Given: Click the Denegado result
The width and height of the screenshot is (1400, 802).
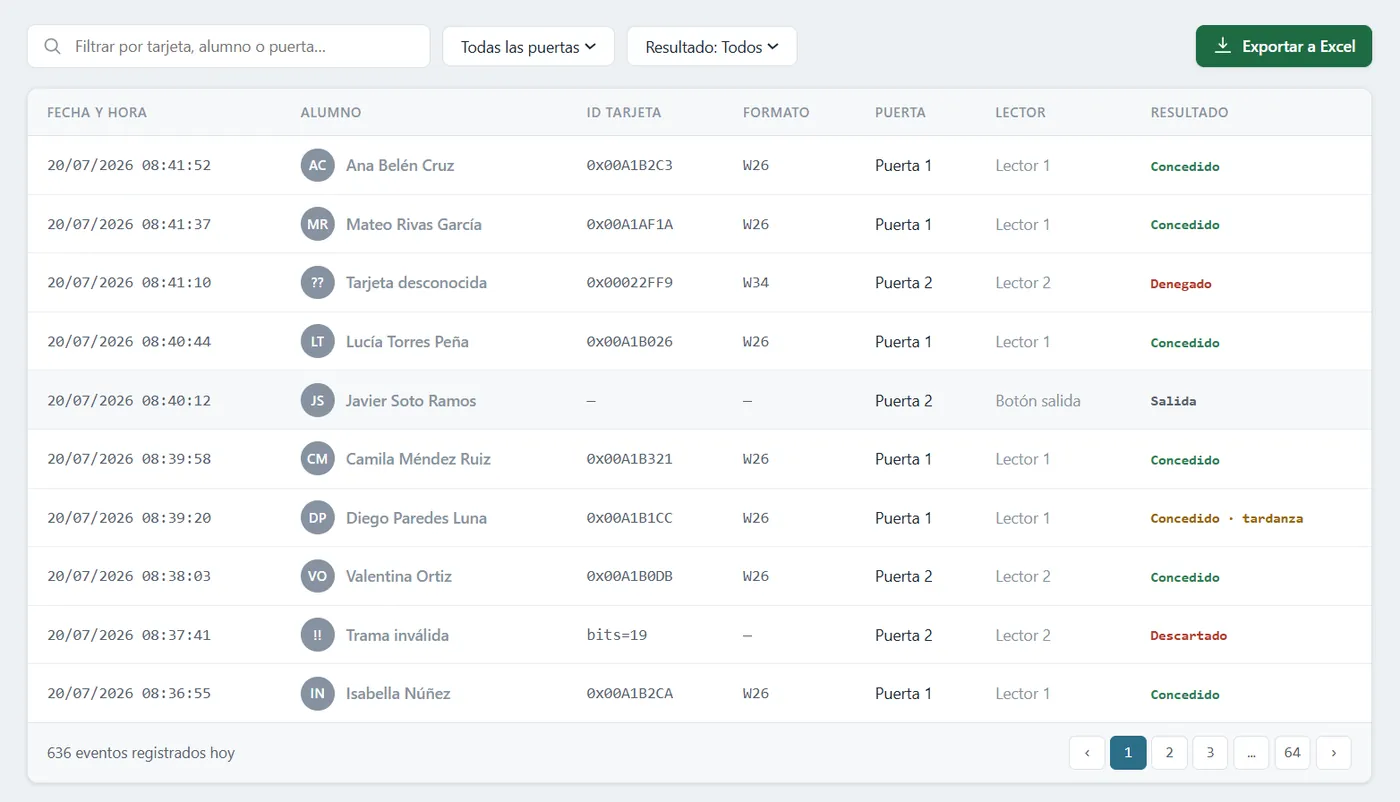Looking at the screenshot, I should [1181, 283].
